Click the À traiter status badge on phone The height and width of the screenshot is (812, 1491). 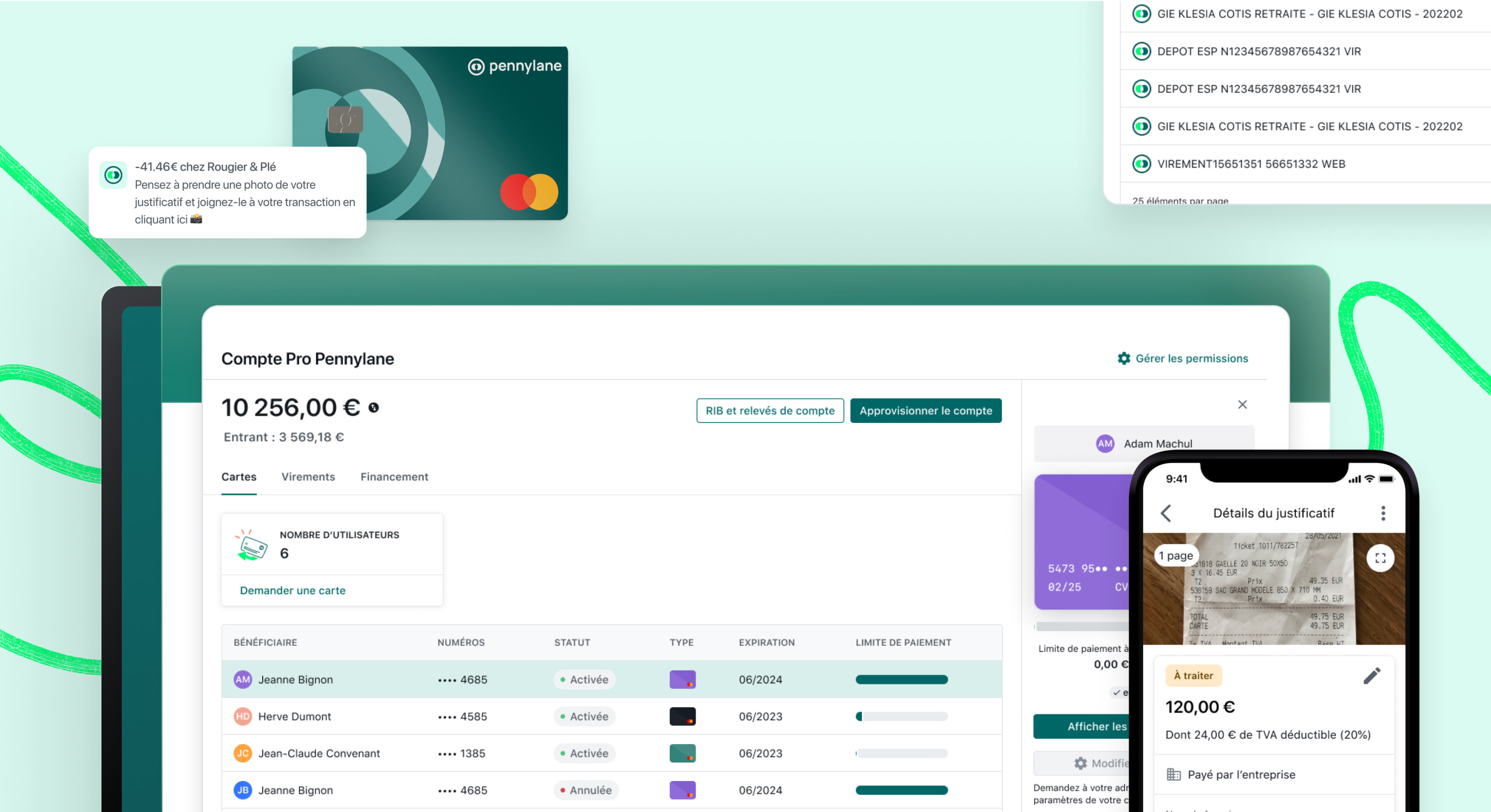1193,676
